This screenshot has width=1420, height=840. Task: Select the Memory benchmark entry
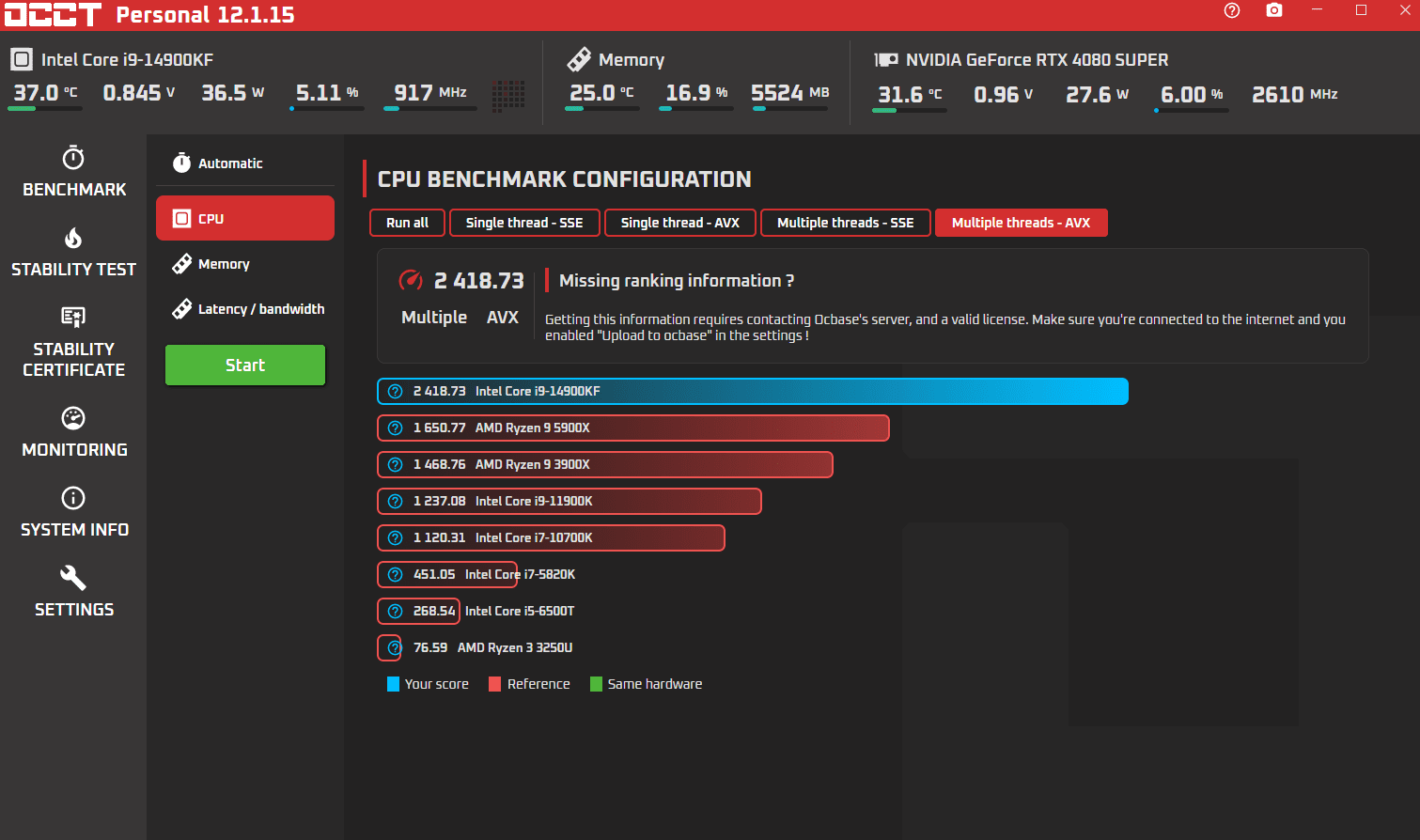[x=245, y=264]
